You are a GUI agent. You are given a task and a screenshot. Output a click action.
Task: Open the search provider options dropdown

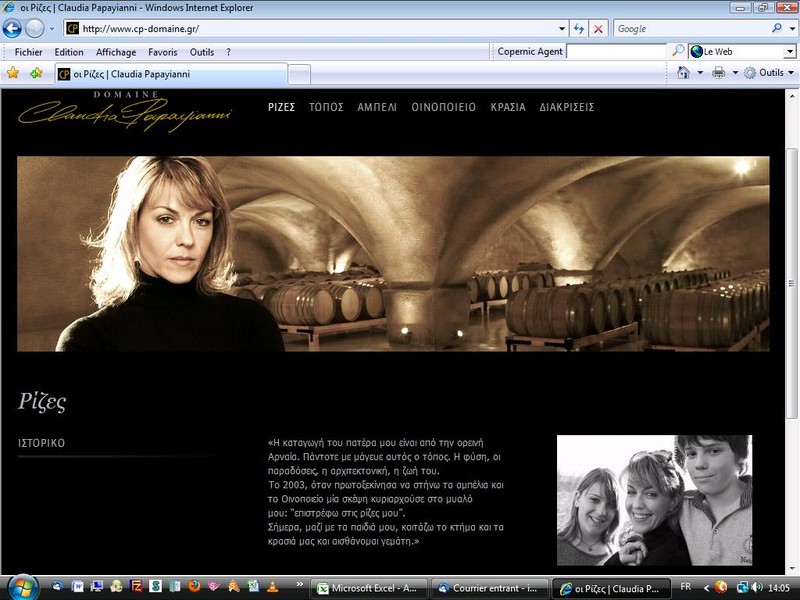pyautogui.click(x=792, y=29)
